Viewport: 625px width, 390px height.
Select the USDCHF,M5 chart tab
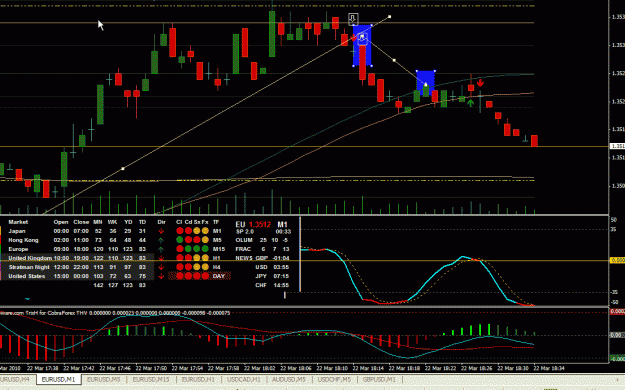[x=334, y=379]
